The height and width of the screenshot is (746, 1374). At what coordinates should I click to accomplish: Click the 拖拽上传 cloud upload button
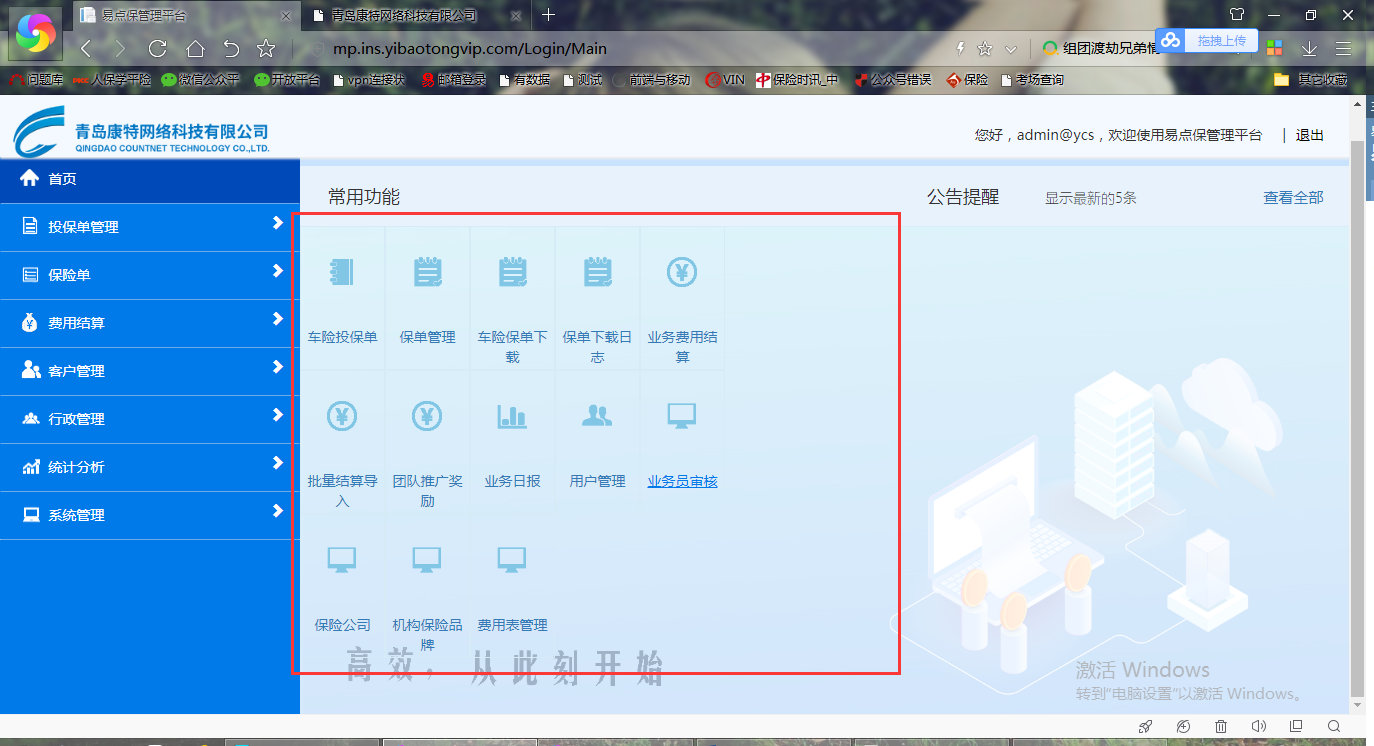[x=1207, y=40]
